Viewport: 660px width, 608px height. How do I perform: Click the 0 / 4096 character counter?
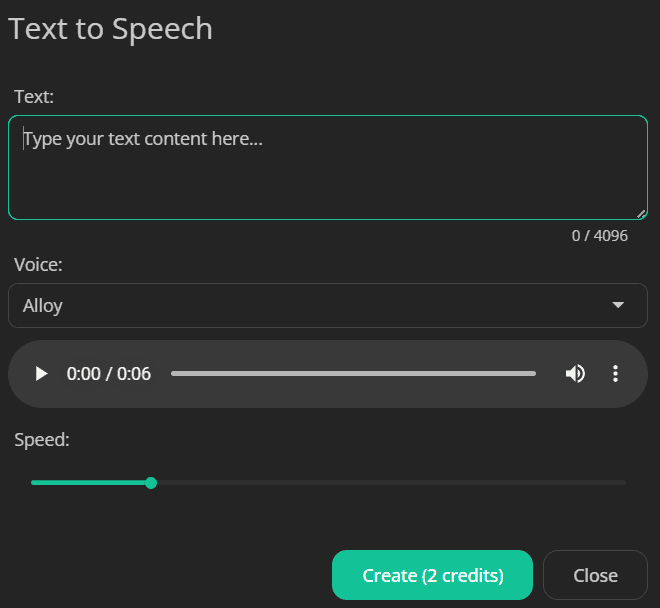[599, 236]
